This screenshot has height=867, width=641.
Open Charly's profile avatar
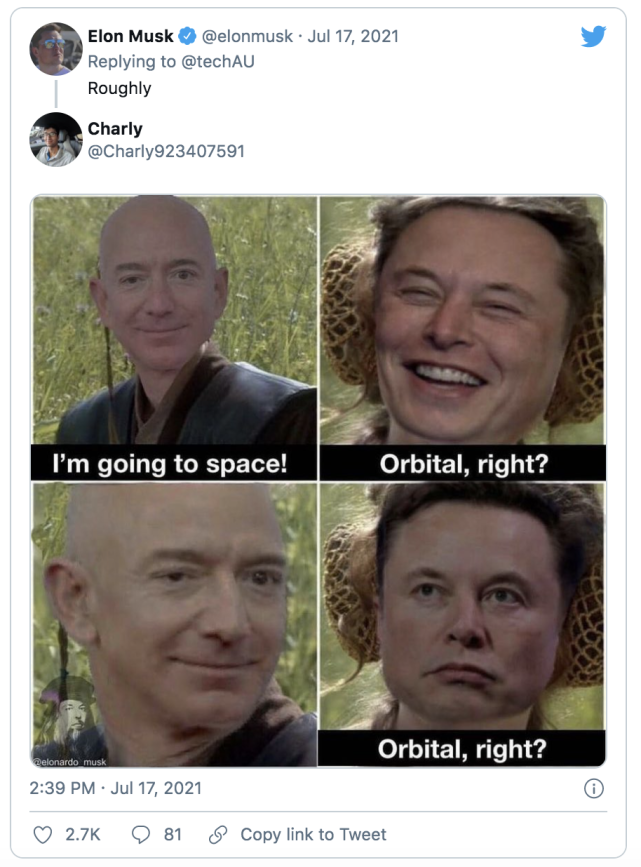point(56,139)
